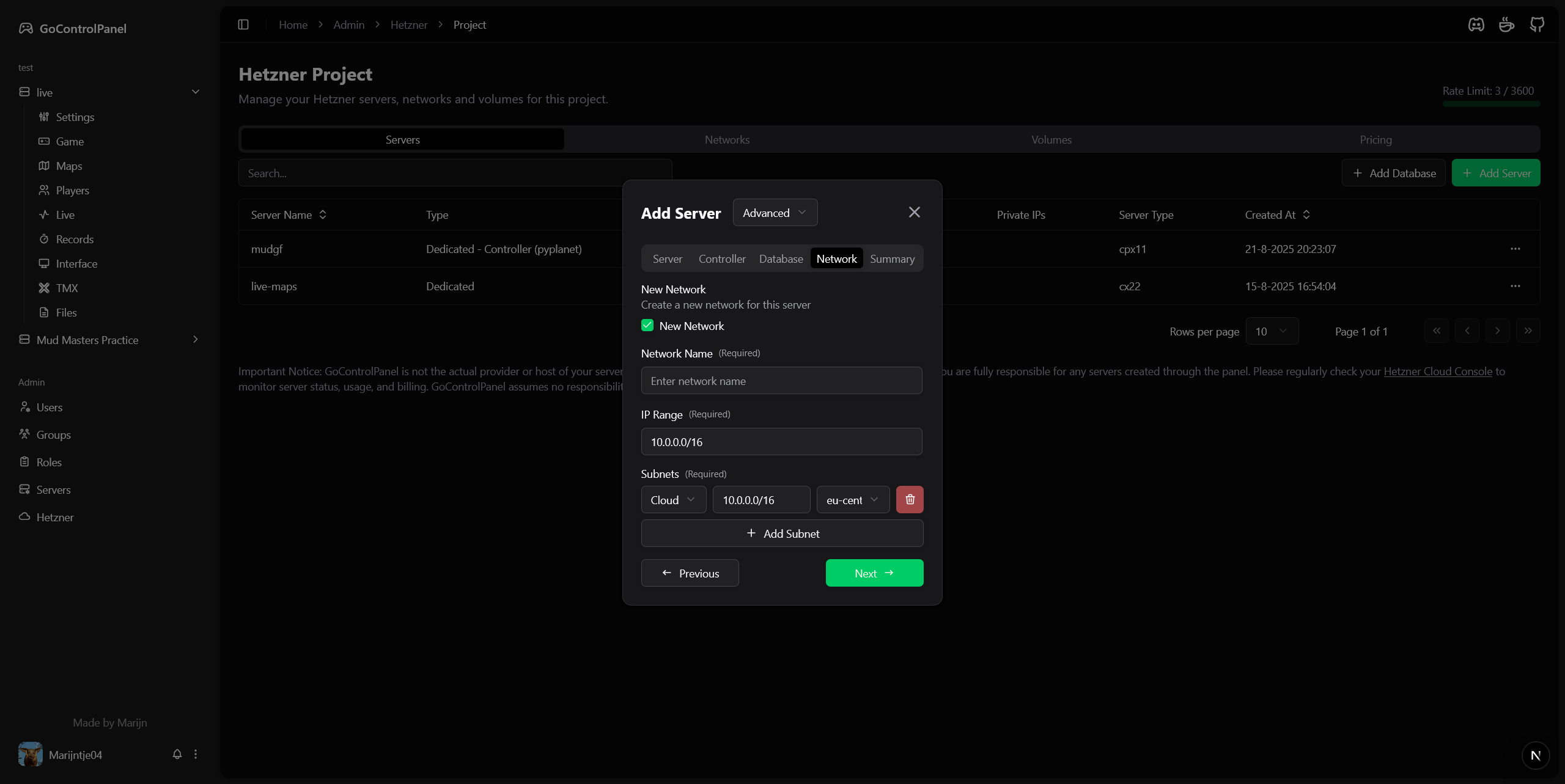Open the notifications bell icon
Viewport: 1565px width, 784px height.
[x=177, y=754]
